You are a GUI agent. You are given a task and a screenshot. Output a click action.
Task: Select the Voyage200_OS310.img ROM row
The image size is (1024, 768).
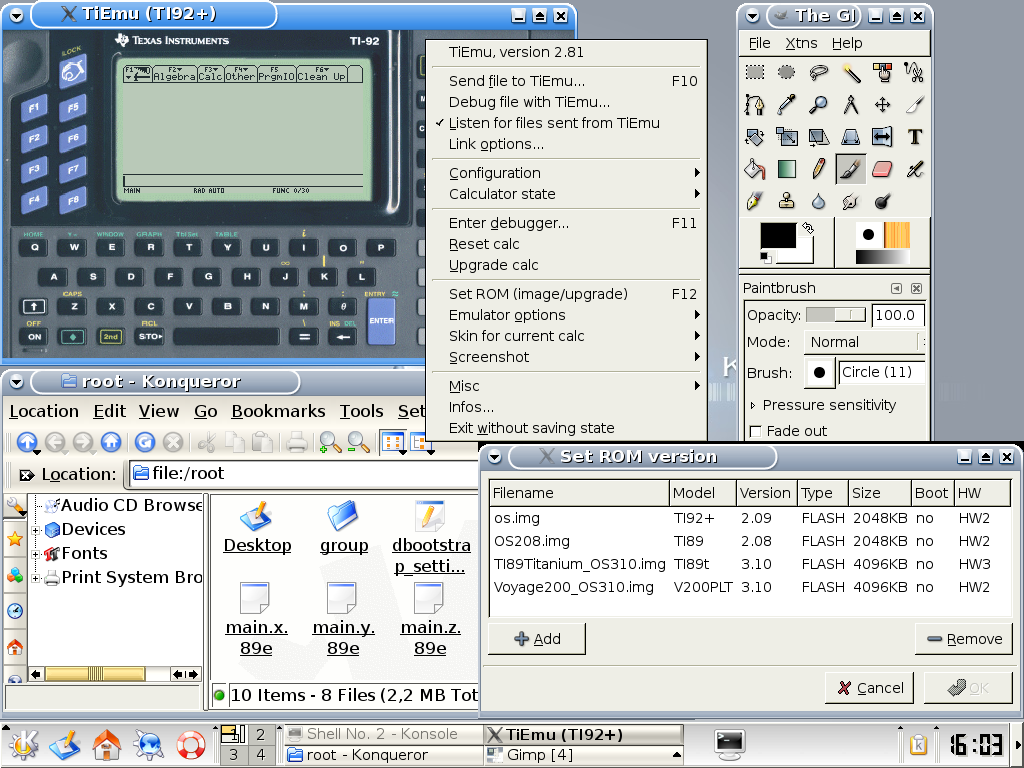[x=750, y=587]
